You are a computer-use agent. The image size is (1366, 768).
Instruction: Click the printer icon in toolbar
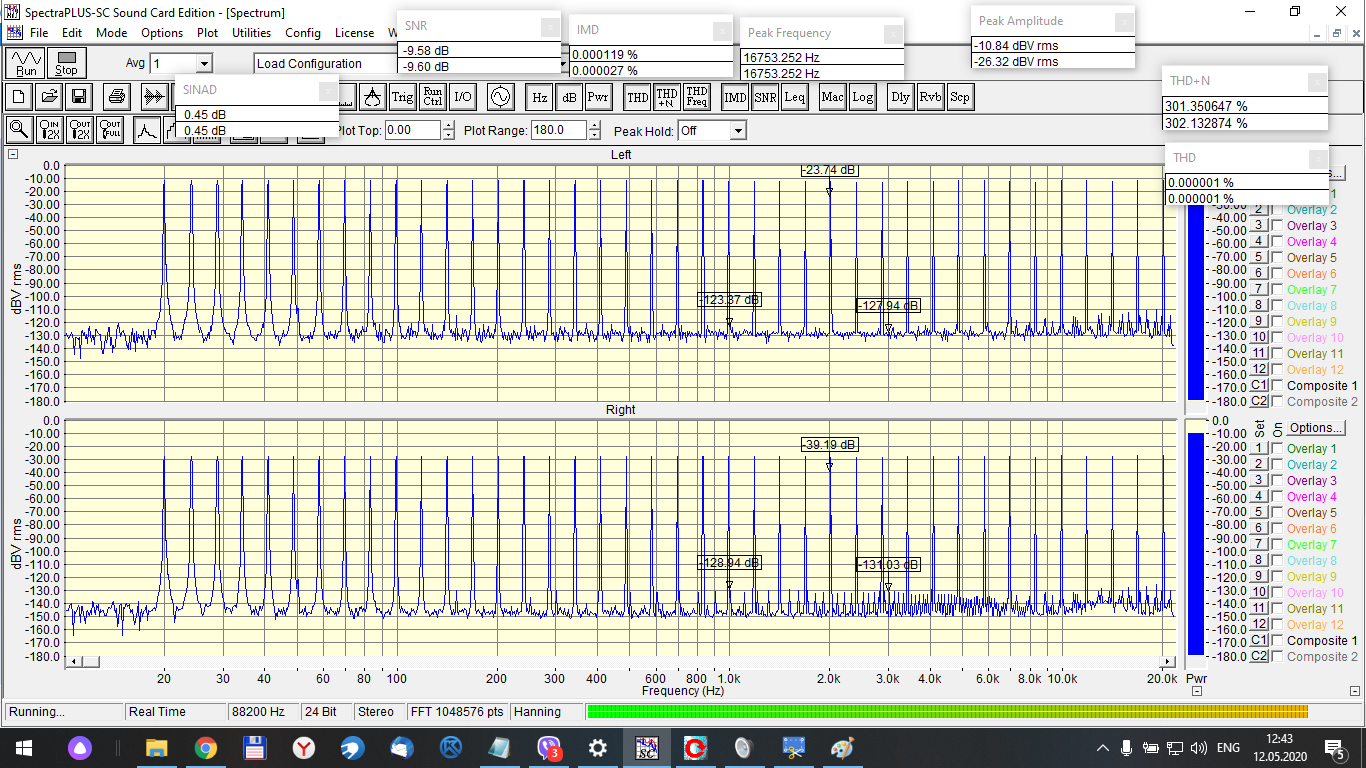(117, 97)
